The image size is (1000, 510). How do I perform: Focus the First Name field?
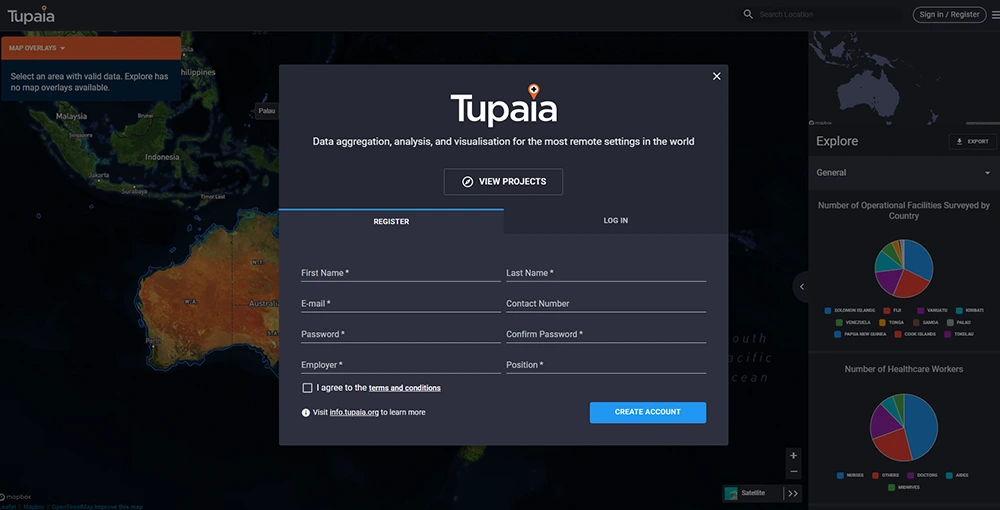tap(401, 273)
